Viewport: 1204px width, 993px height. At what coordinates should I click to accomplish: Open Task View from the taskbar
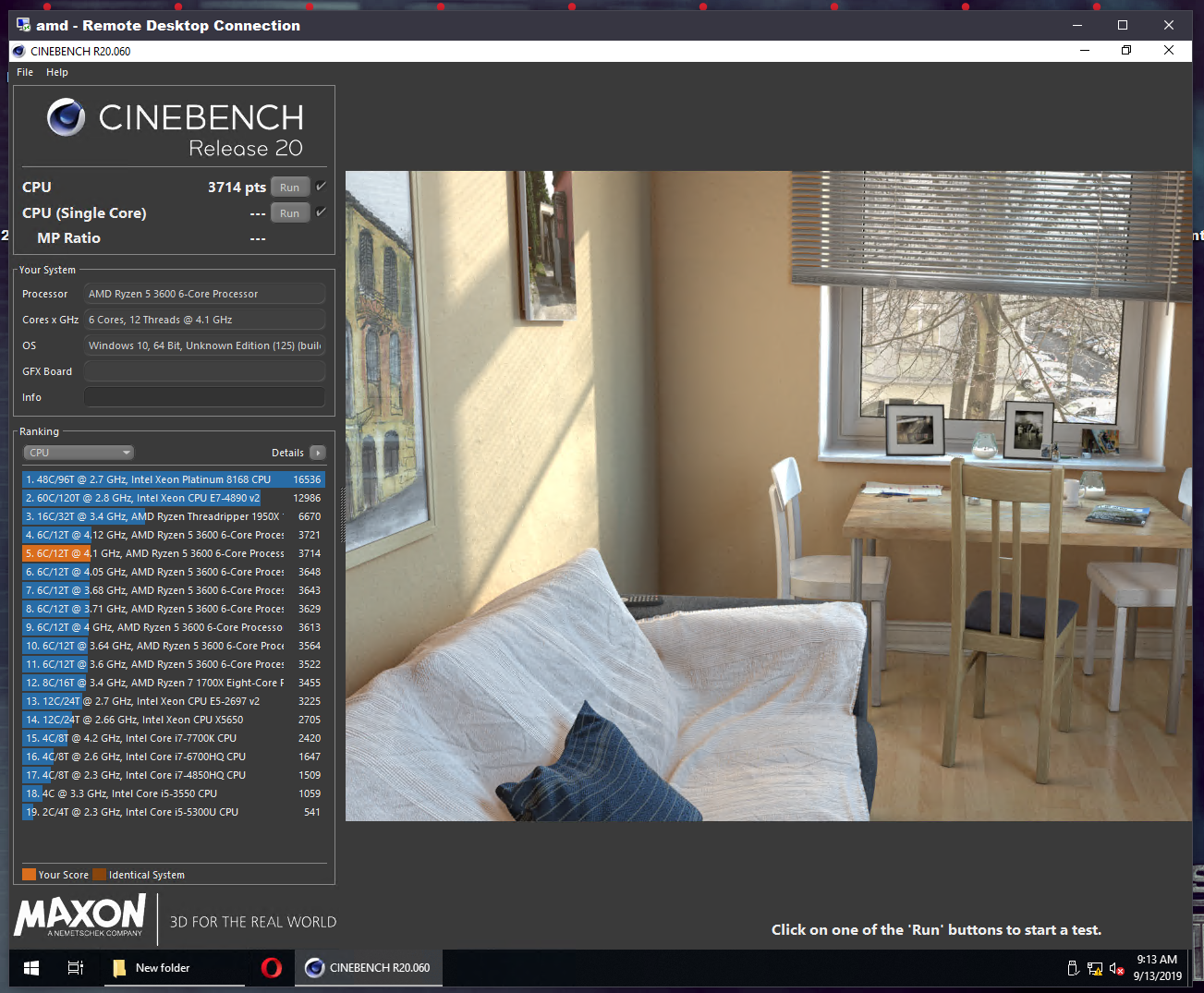(76, 968)
